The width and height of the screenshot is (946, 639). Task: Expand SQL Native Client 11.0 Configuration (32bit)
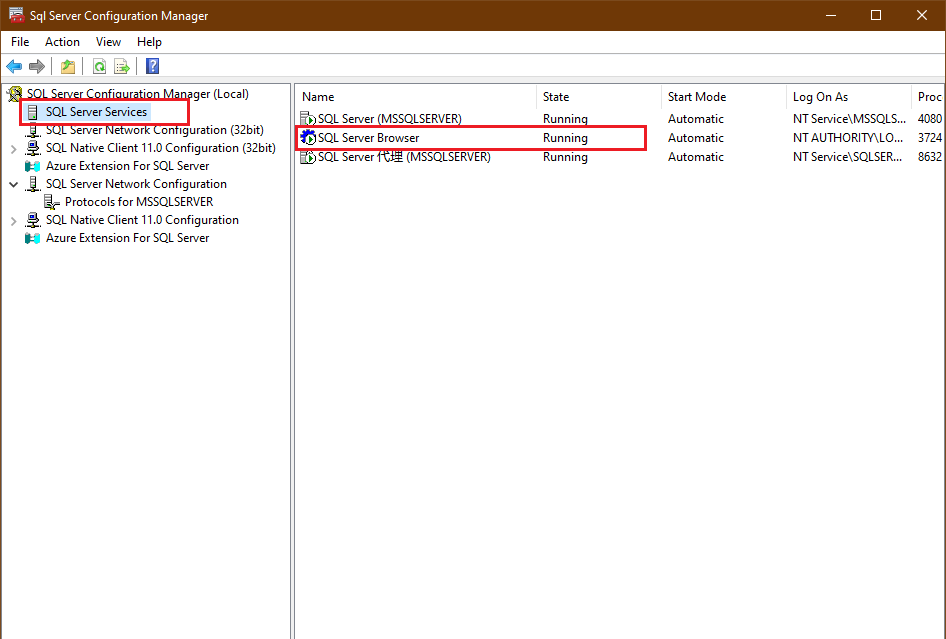13,148
